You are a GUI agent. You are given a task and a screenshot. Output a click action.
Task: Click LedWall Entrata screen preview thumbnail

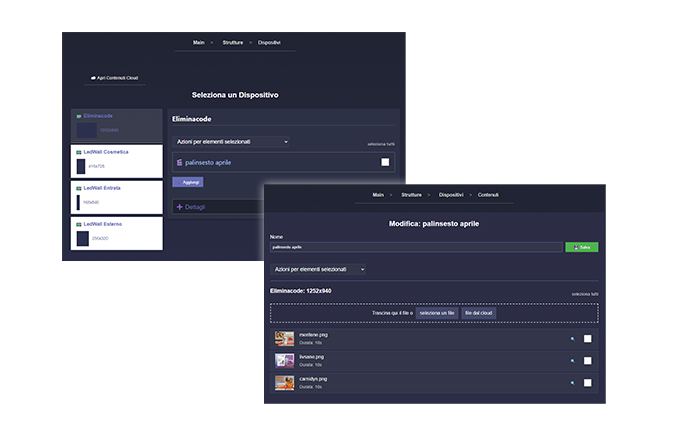(x=78, y=202)
